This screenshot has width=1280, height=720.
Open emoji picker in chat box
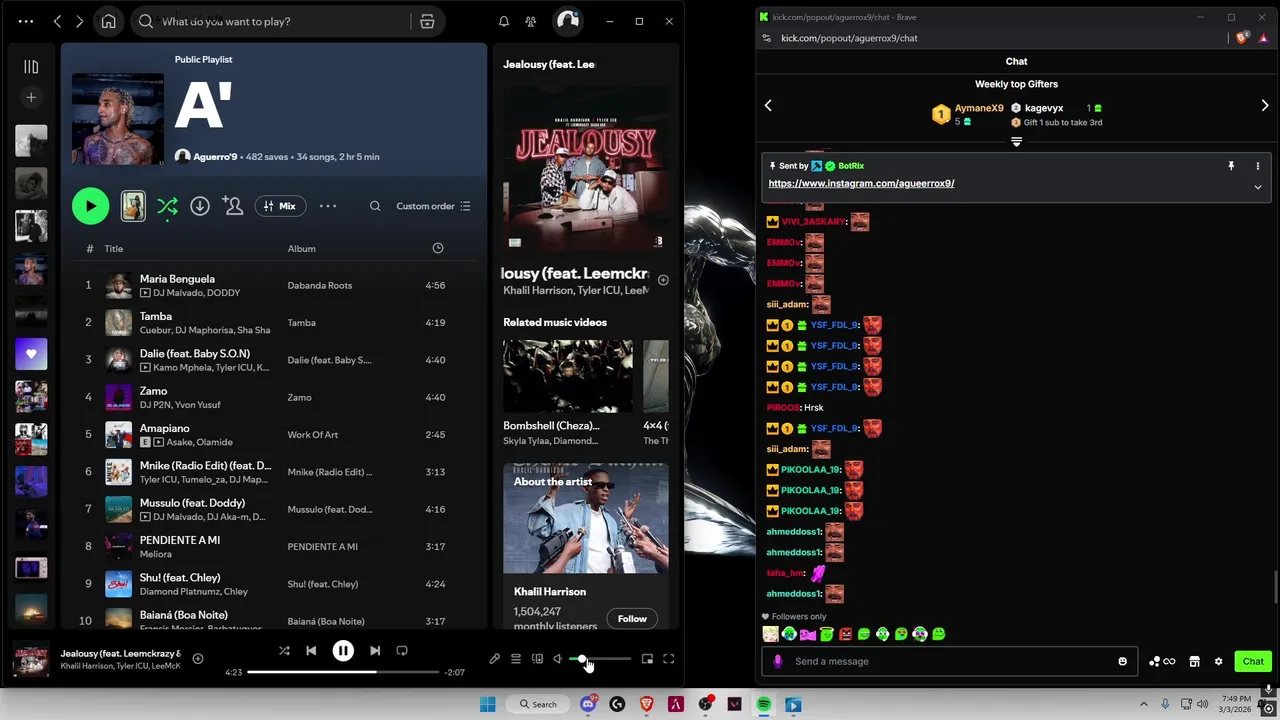click(1122, 661)
